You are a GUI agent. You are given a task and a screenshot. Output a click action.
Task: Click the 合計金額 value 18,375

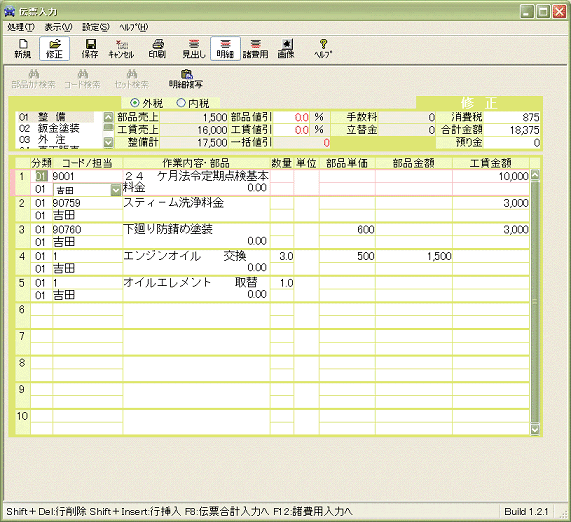coord(512,130)
